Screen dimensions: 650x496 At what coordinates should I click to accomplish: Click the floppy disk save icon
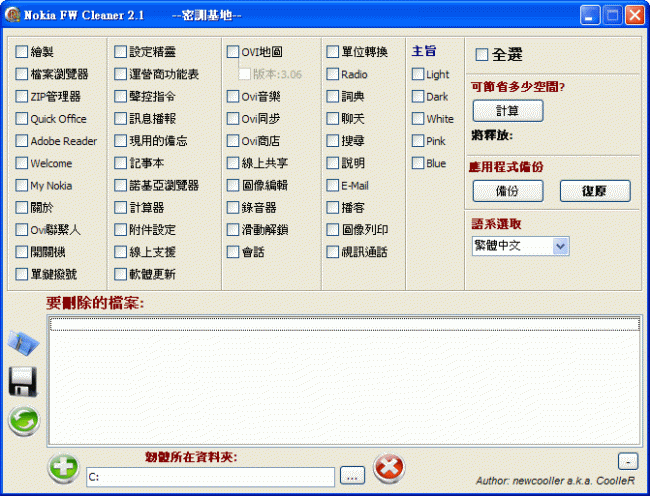tap(22, 381)
